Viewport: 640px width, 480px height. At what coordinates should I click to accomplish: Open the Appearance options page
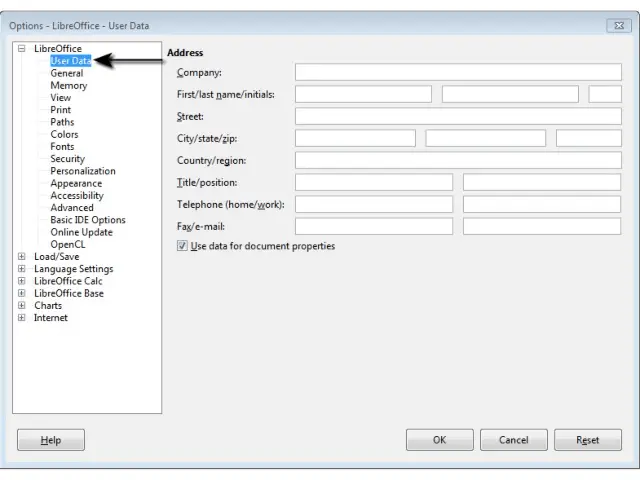click(76, 183)
